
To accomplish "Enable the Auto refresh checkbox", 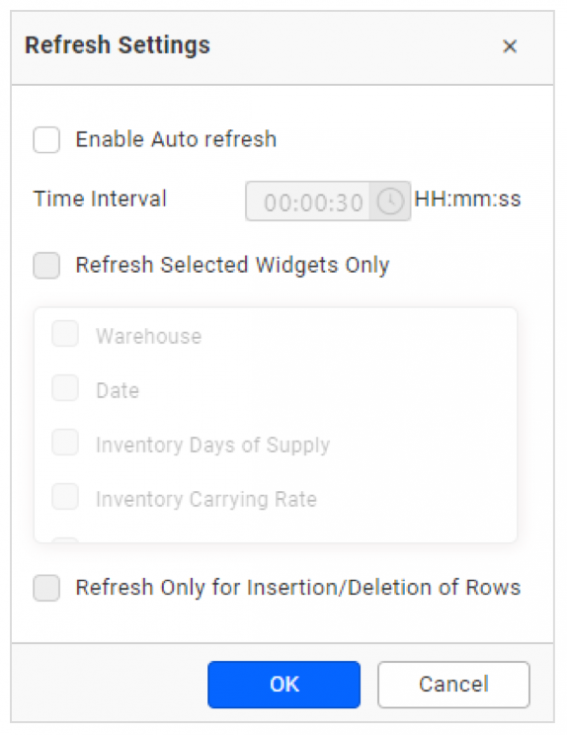I will click(x=46, y=140).
